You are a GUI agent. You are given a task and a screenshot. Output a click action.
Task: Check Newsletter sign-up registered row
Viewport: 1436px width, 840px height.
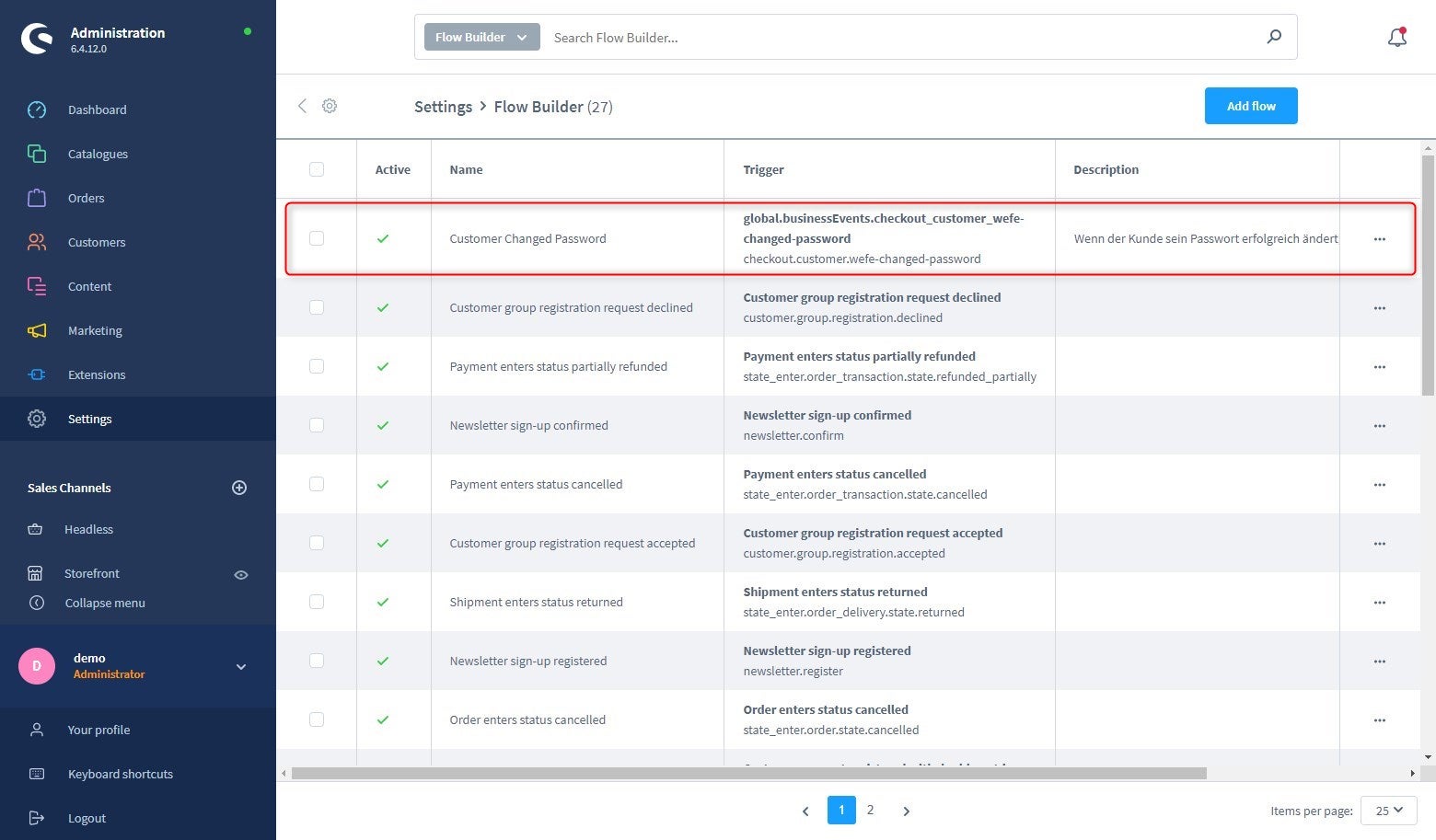click(317, 661)
